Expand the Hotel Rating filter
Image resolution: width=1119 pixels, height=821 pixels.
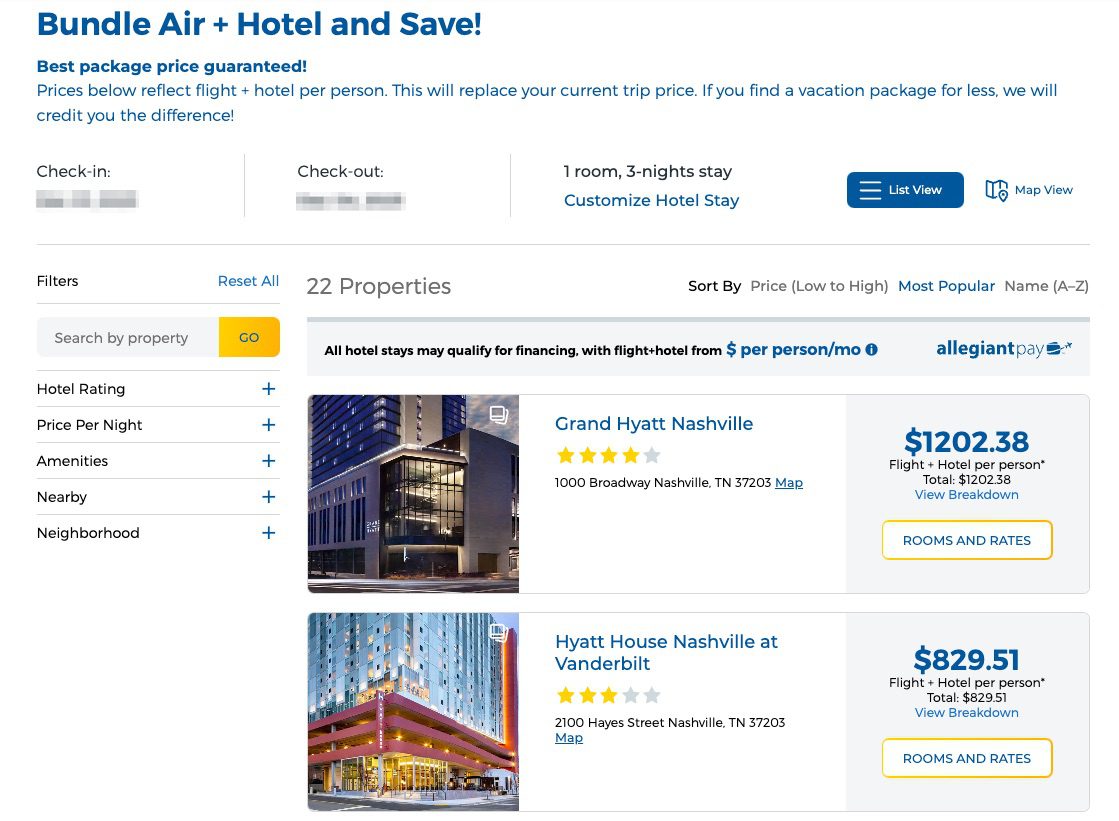[x=267, y=388]
